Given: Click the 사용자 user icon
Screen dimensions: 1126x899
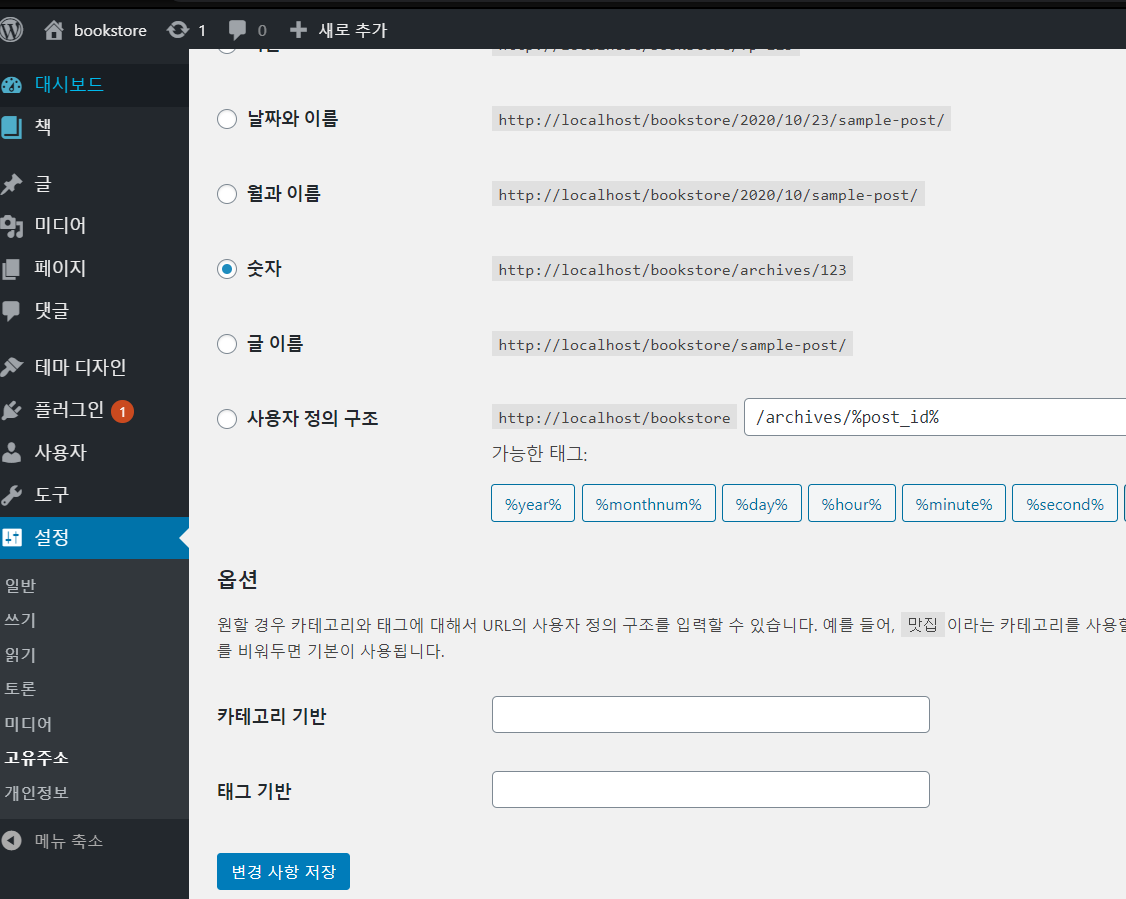Looking at the screenshot, I should click(11, 452).
